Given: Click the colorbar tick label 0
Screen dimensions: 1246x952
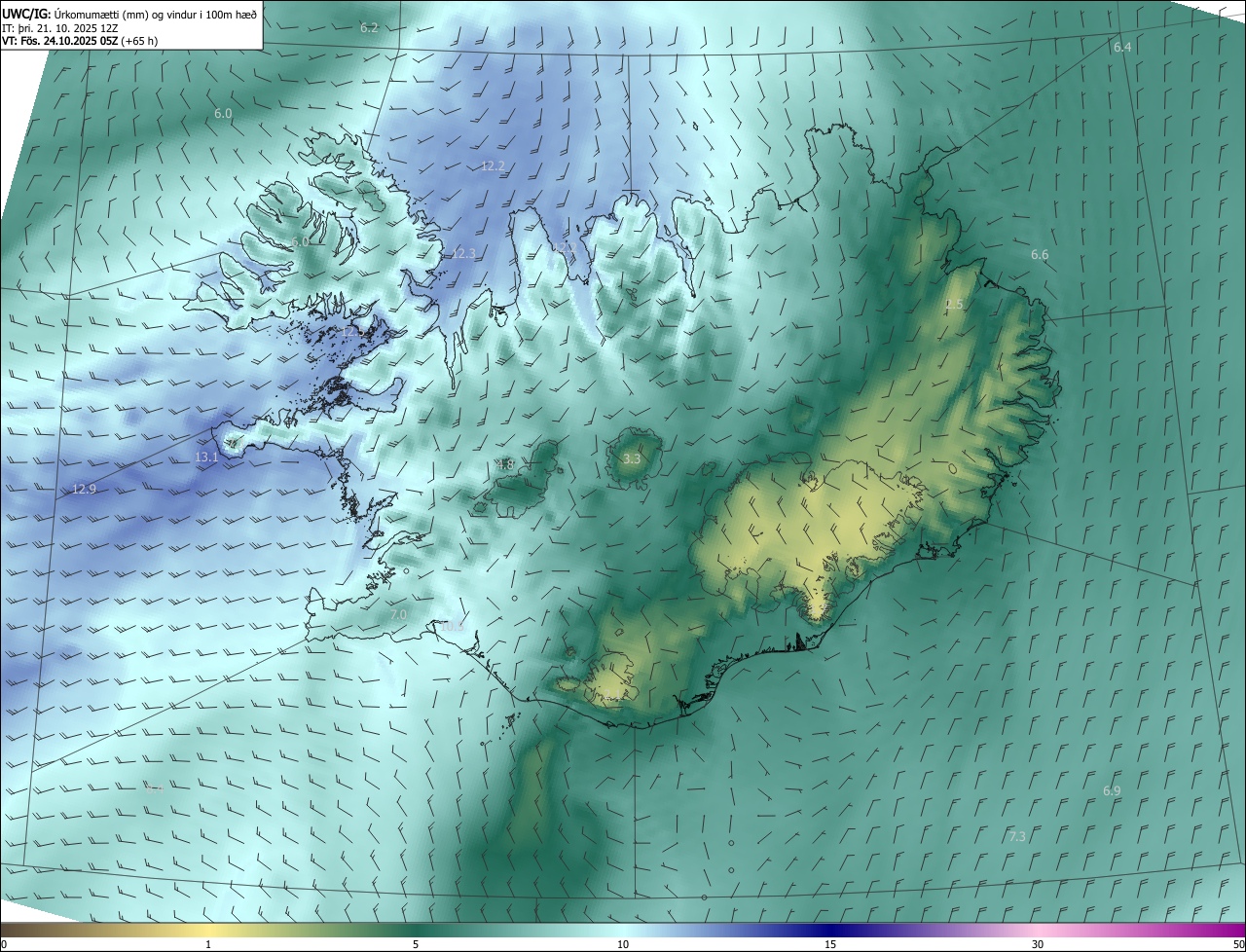Looking at the screenshot, I should coord(4,944).
